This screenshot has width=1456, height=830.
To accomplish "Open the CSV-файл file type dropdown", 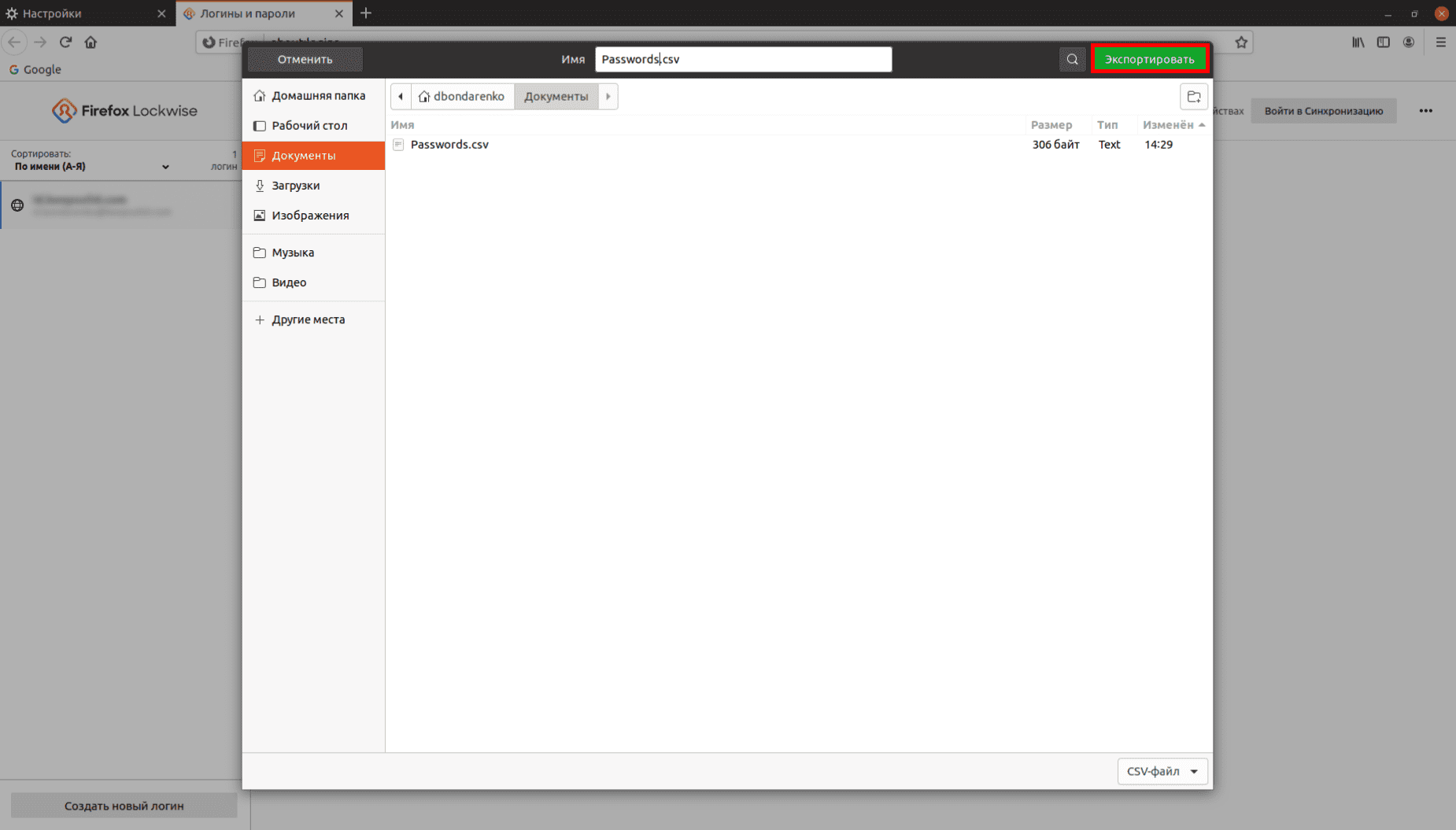I will click(x=1162, y=771).
